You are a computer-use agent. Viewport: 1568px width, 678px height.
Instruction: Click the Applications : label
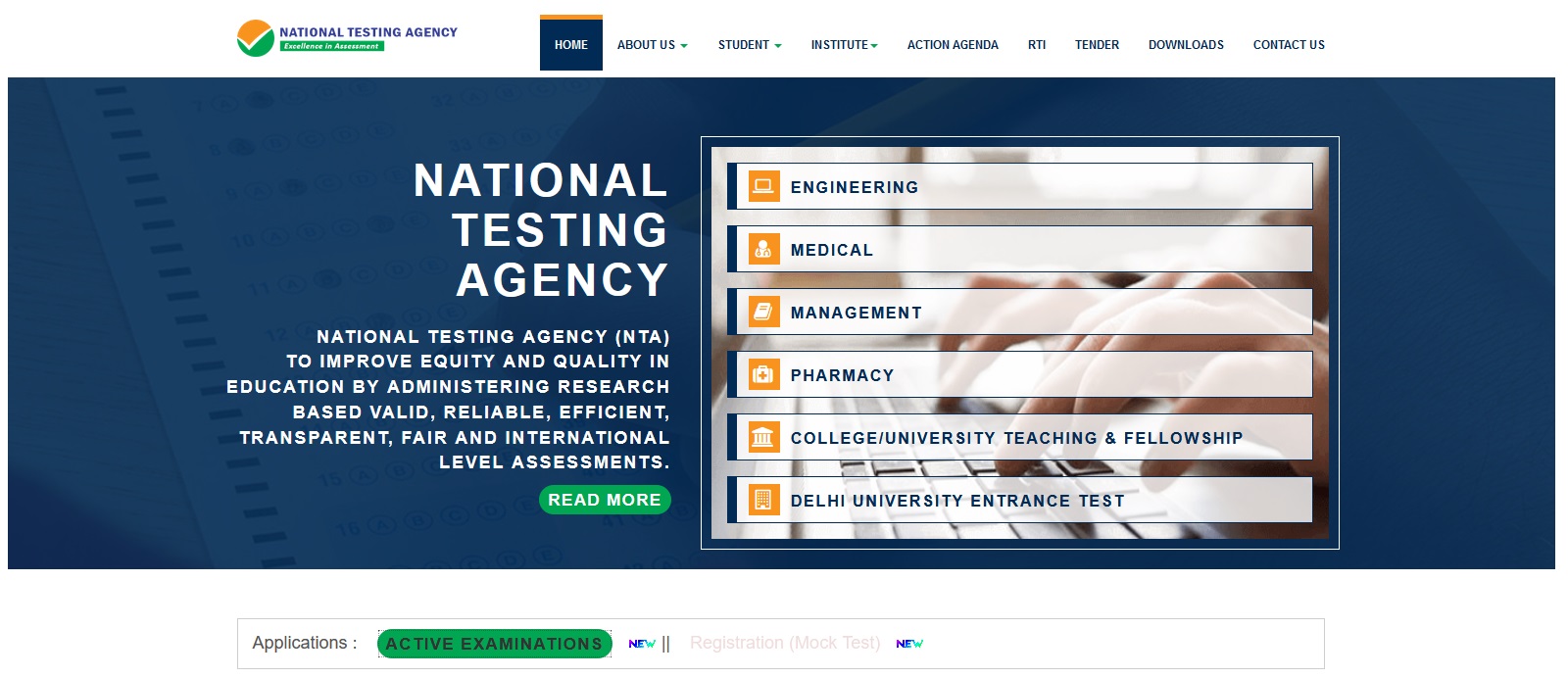click(305, 643)
